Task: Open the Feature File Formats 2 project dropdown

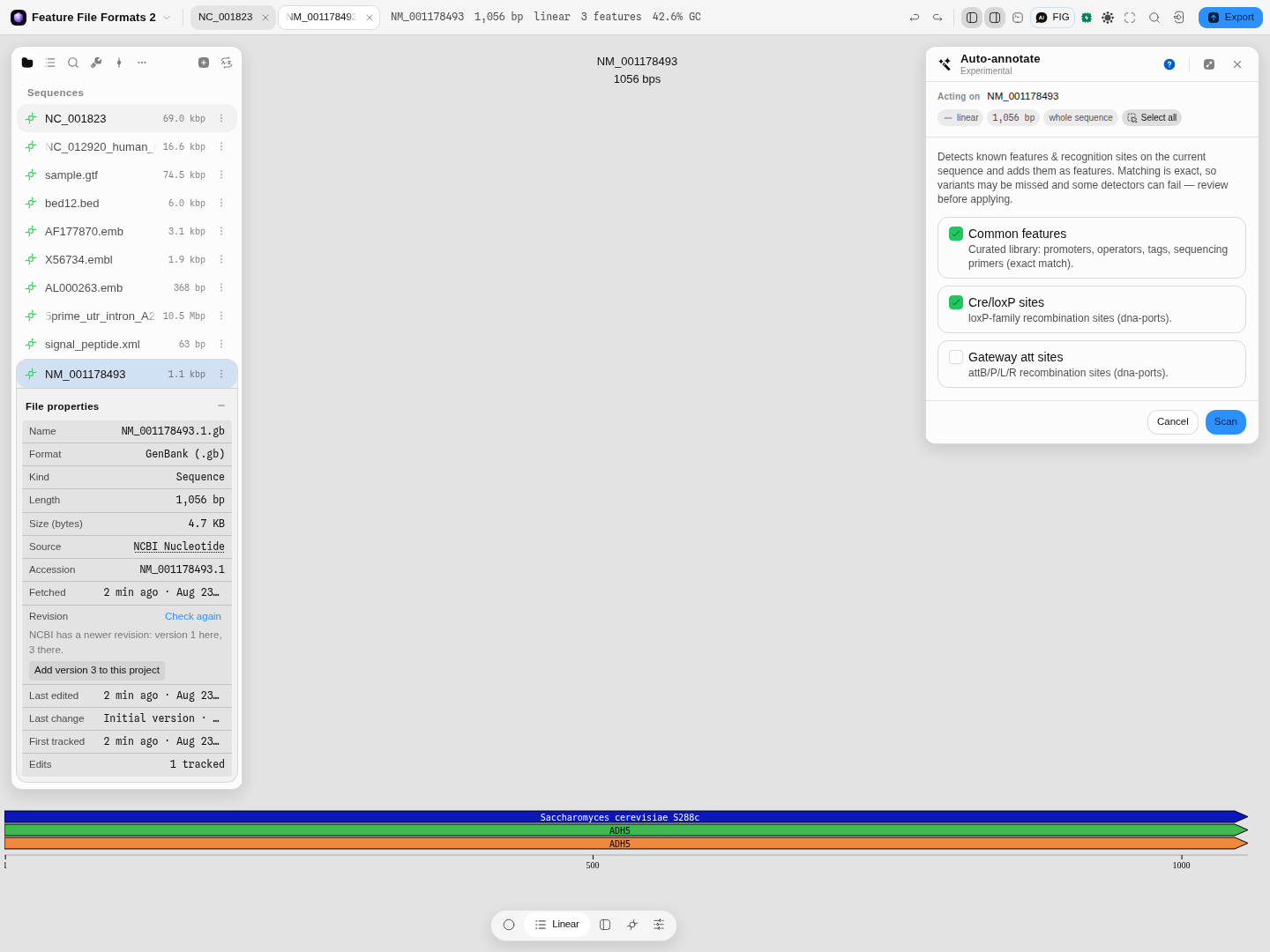Action: [x=92, y=18]
